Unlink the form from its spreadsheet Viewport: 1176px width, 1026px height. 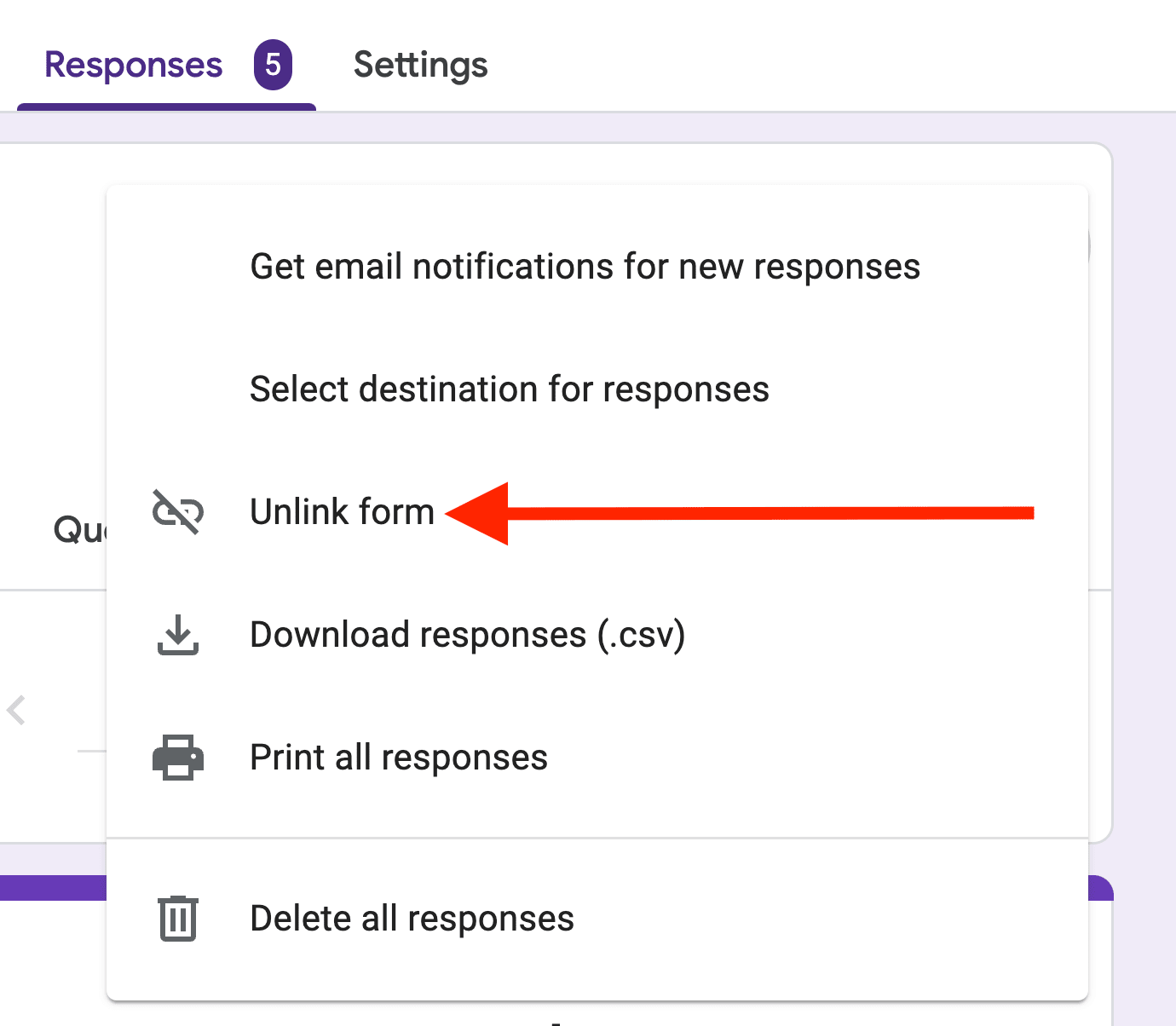point(342,512)
